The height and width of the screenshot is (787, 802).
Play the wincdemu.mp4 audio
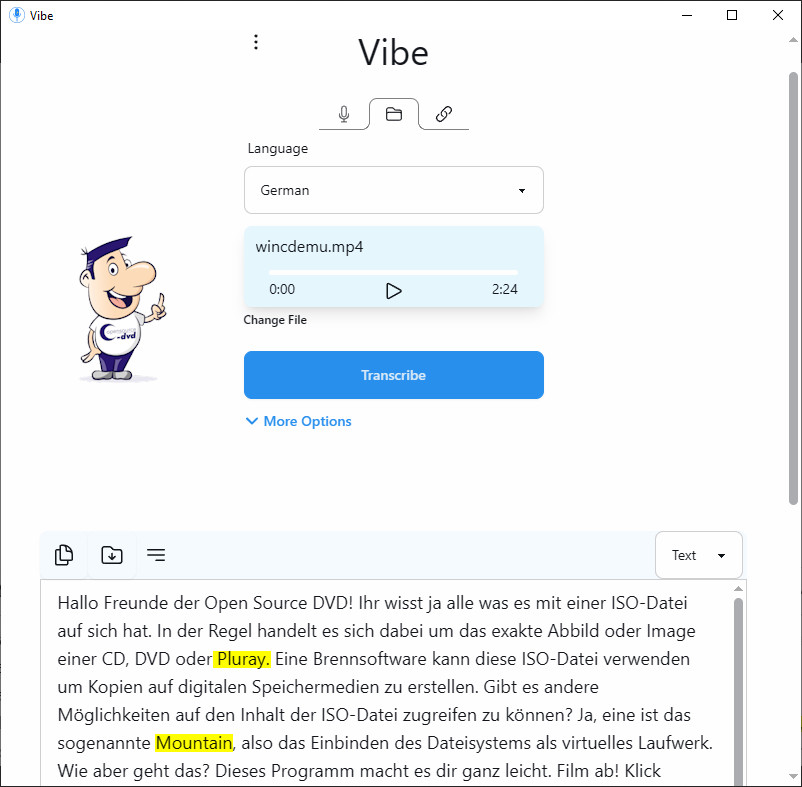(x=394, y=290)
